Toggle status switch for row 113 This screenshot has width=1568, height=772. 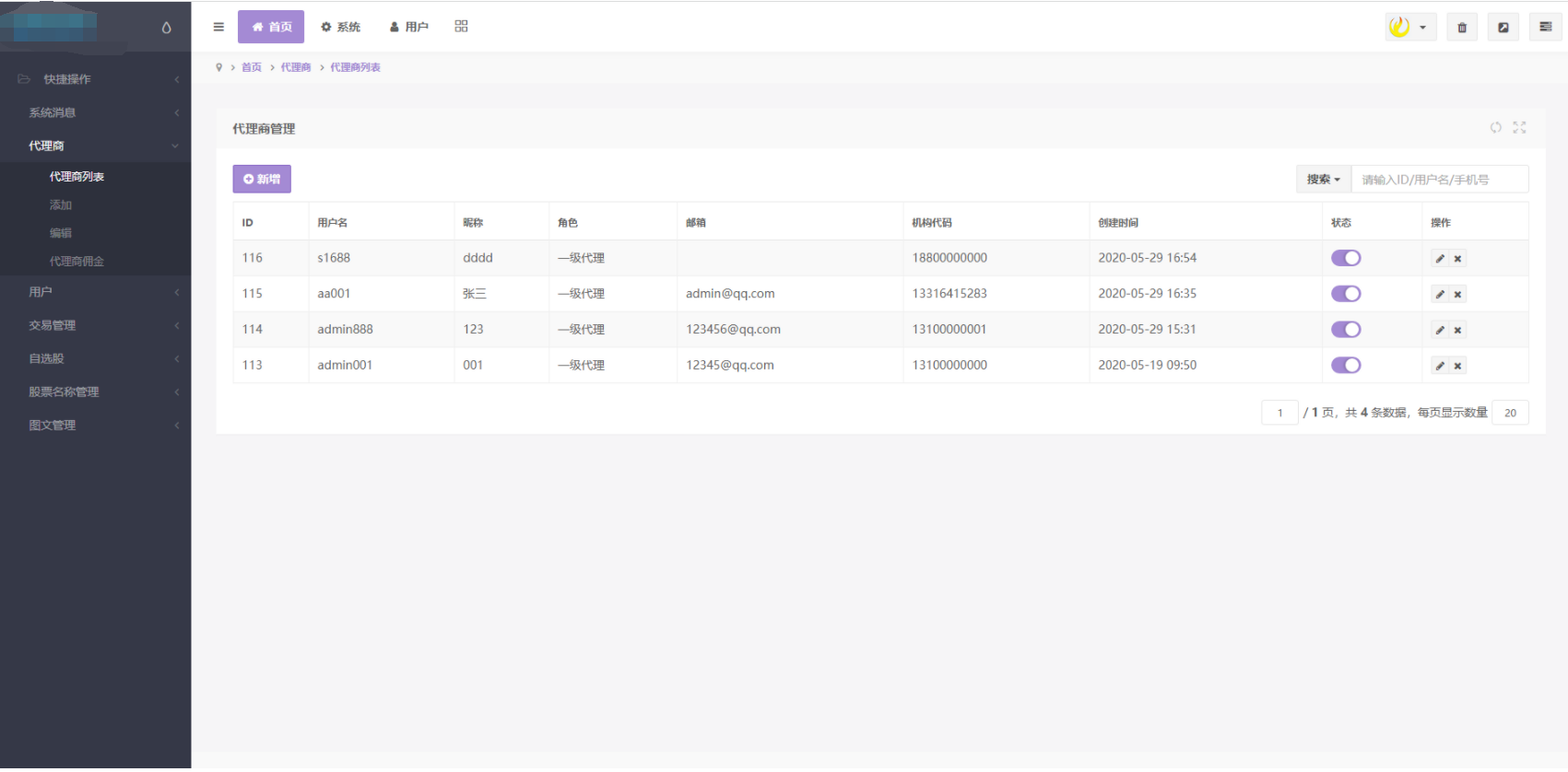pyautogui.click(x=1346, y=366)
